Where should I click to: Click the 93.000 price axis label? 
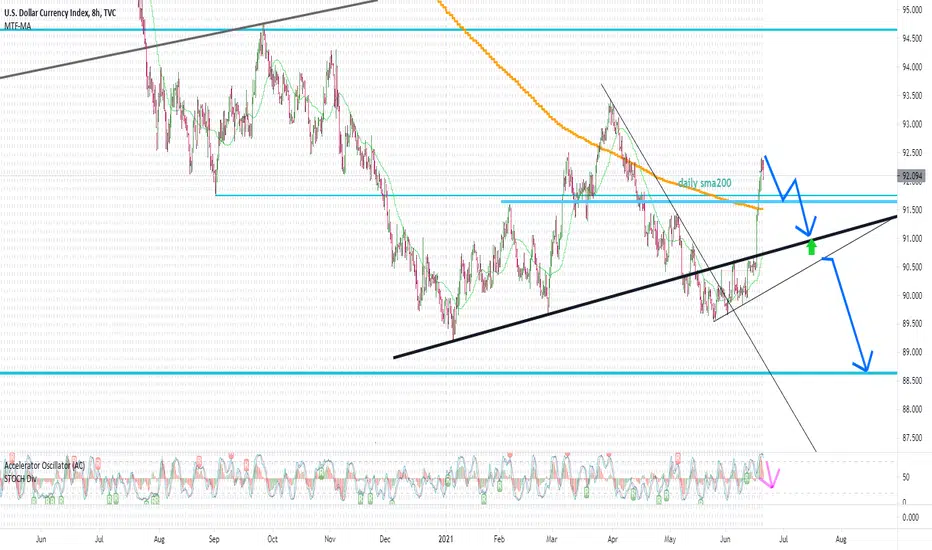pos(912,124)
